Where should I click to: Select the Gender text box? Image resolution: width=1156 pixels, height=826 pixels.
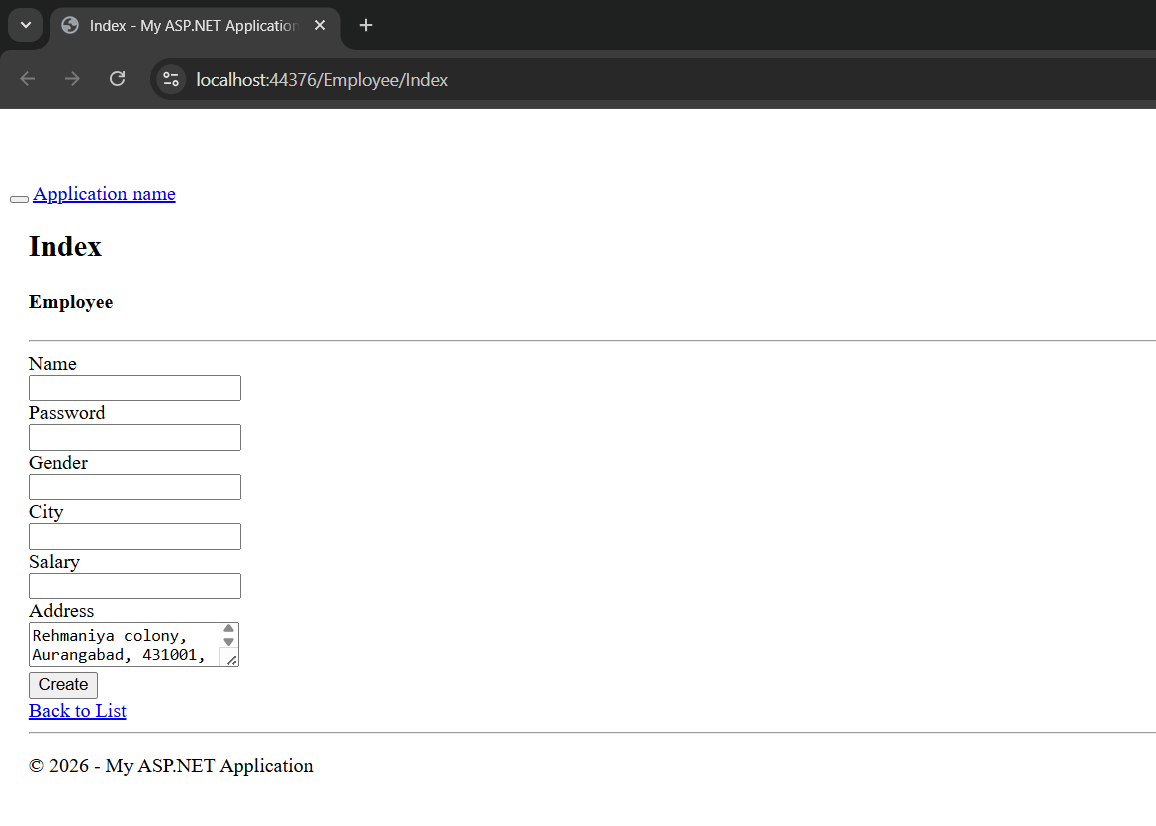(135, 487)
